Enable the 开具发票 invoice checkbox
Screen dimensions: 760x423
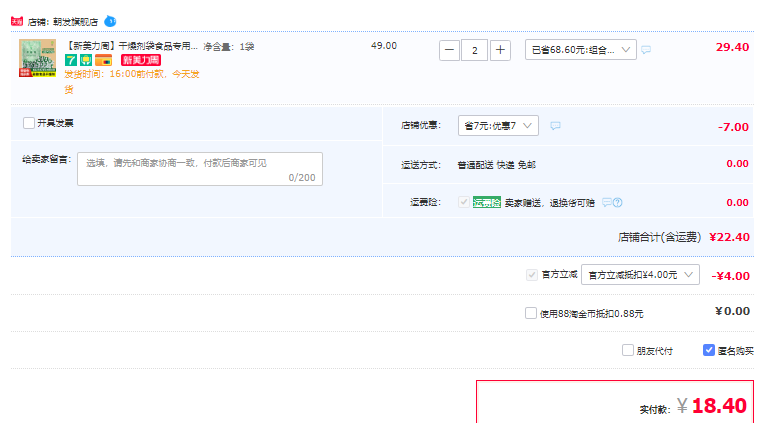[x=29, y=123]
